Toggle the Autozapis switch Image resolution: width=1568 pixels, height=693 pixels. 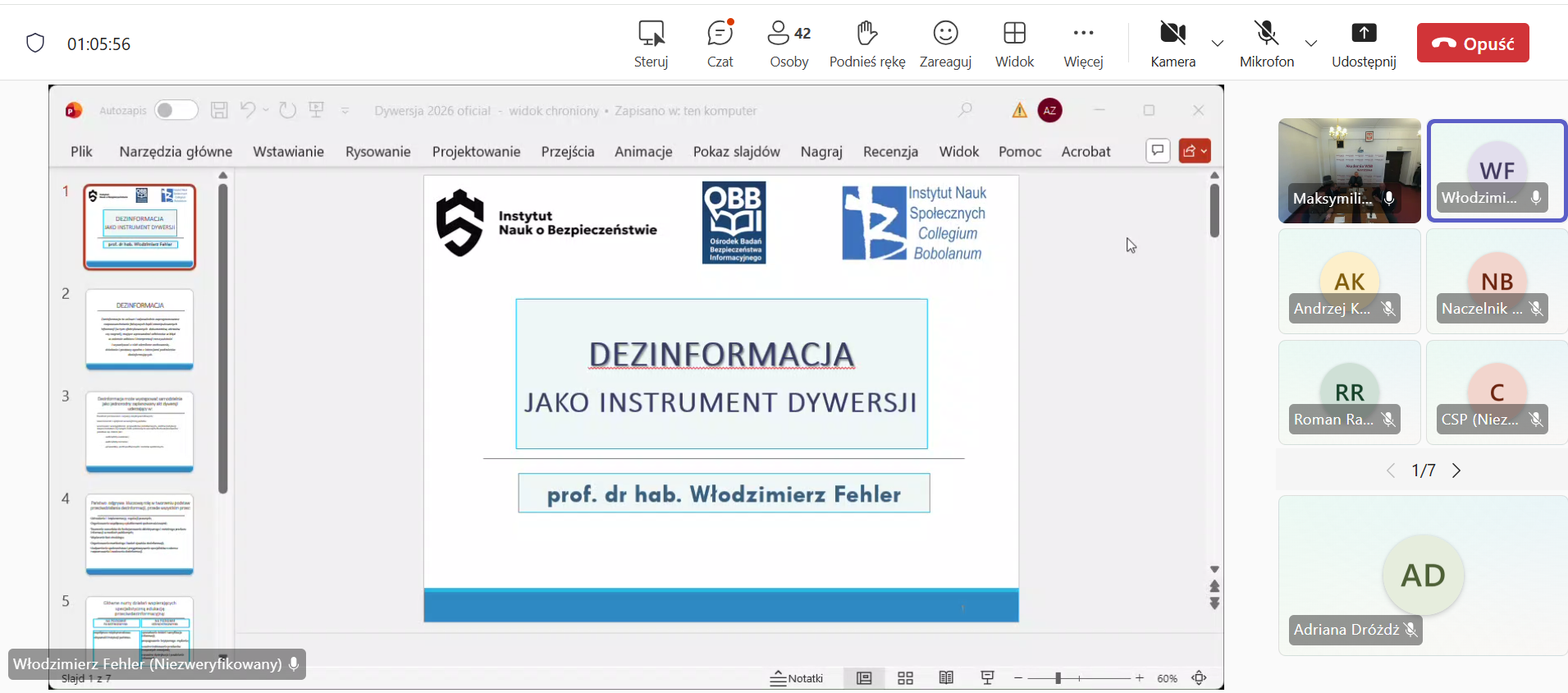[176, 110]
